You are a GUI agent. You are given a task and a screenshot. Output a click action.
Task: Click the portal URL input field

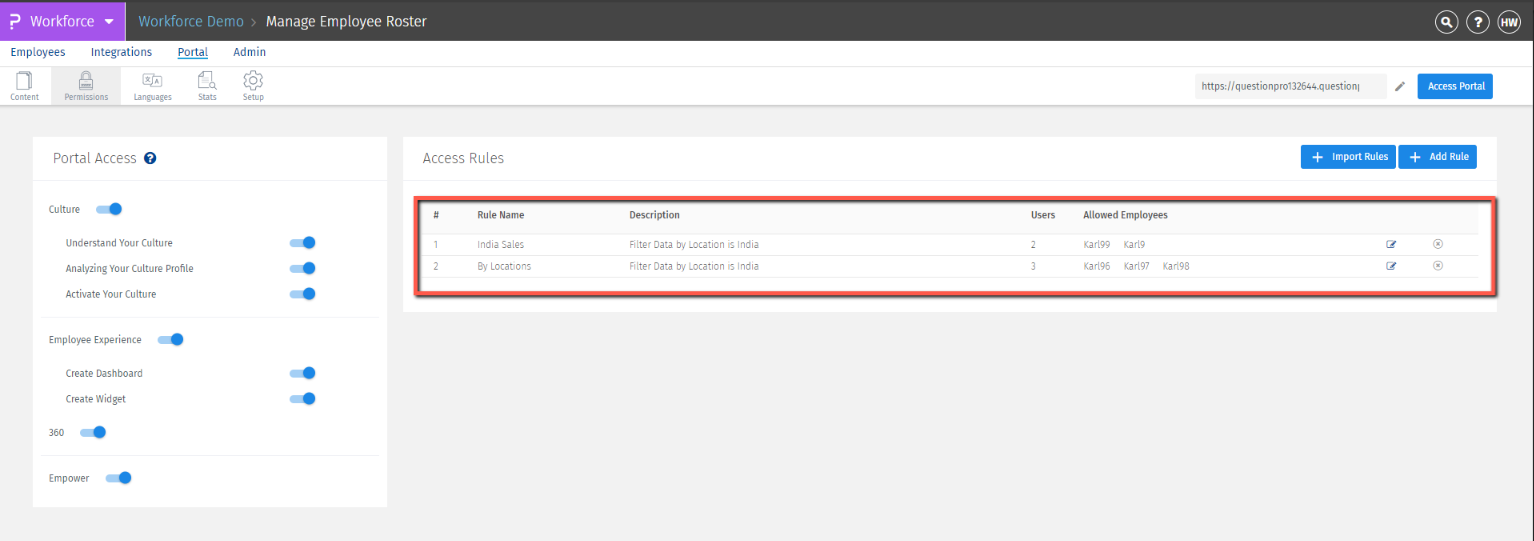click(x=1290, y=86)
